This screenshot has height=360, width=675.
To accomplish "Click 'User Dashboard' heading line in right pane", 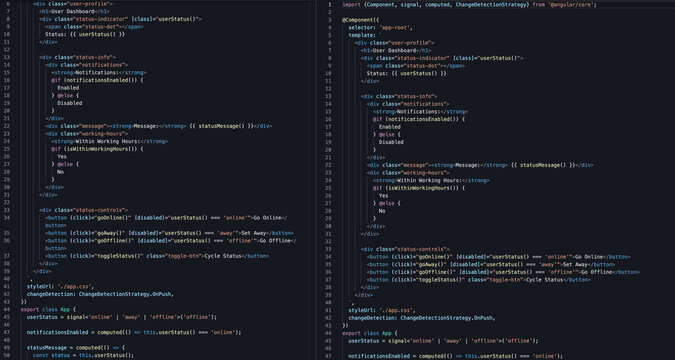I will (x=396, y=50).
